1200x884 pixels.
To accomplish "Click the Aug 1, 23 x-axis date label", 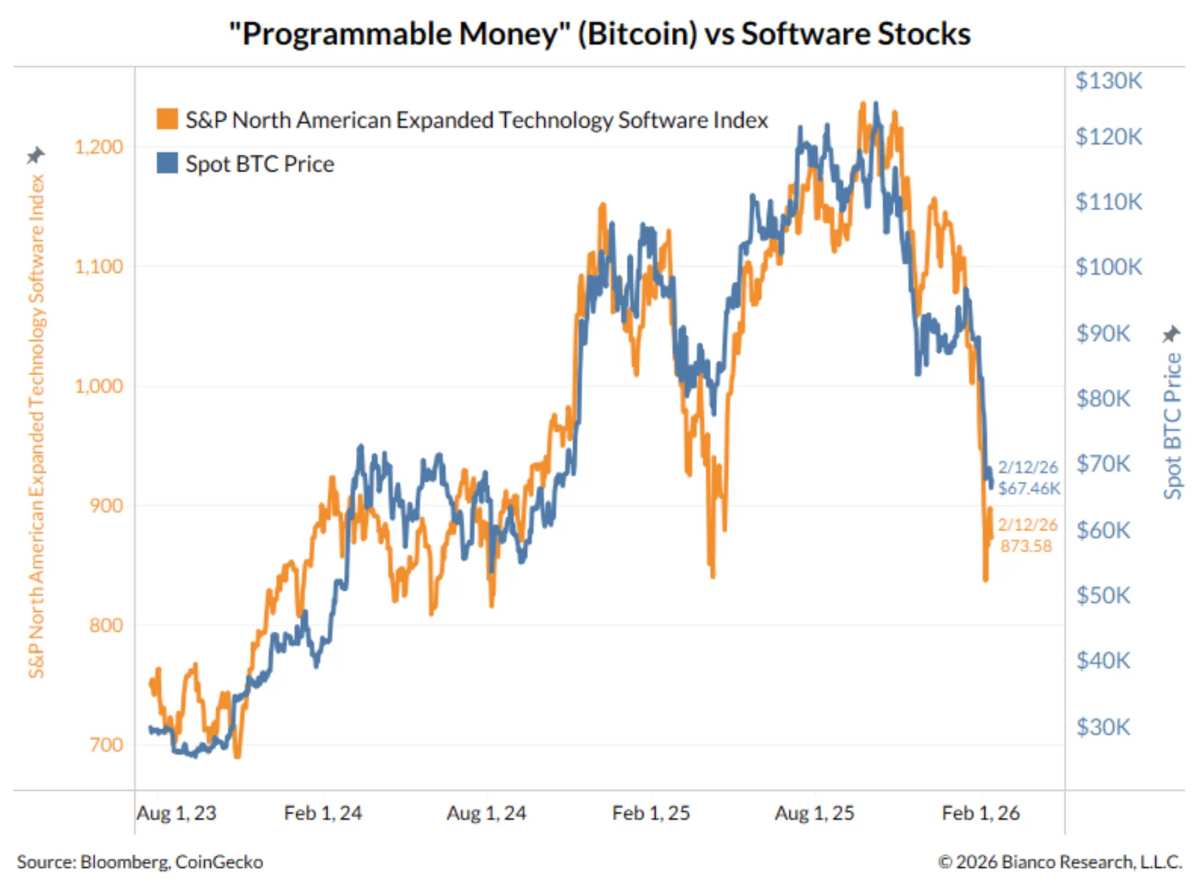I will pyautogui.click(x=174, y=814).
